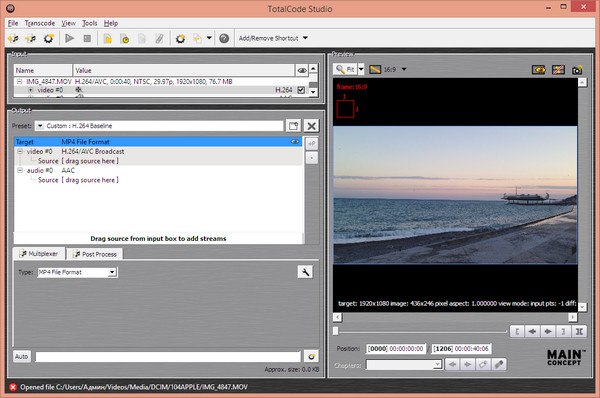Toggle the eye icon on Target row
Screen dimensions: 600x398
295,142
